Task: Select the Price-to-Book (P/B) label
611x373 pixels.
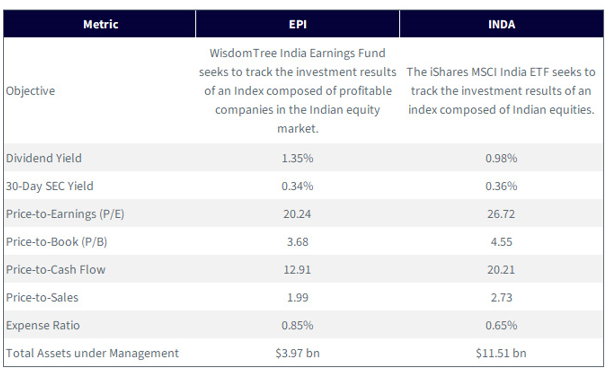Action: [x=57, y=242]
